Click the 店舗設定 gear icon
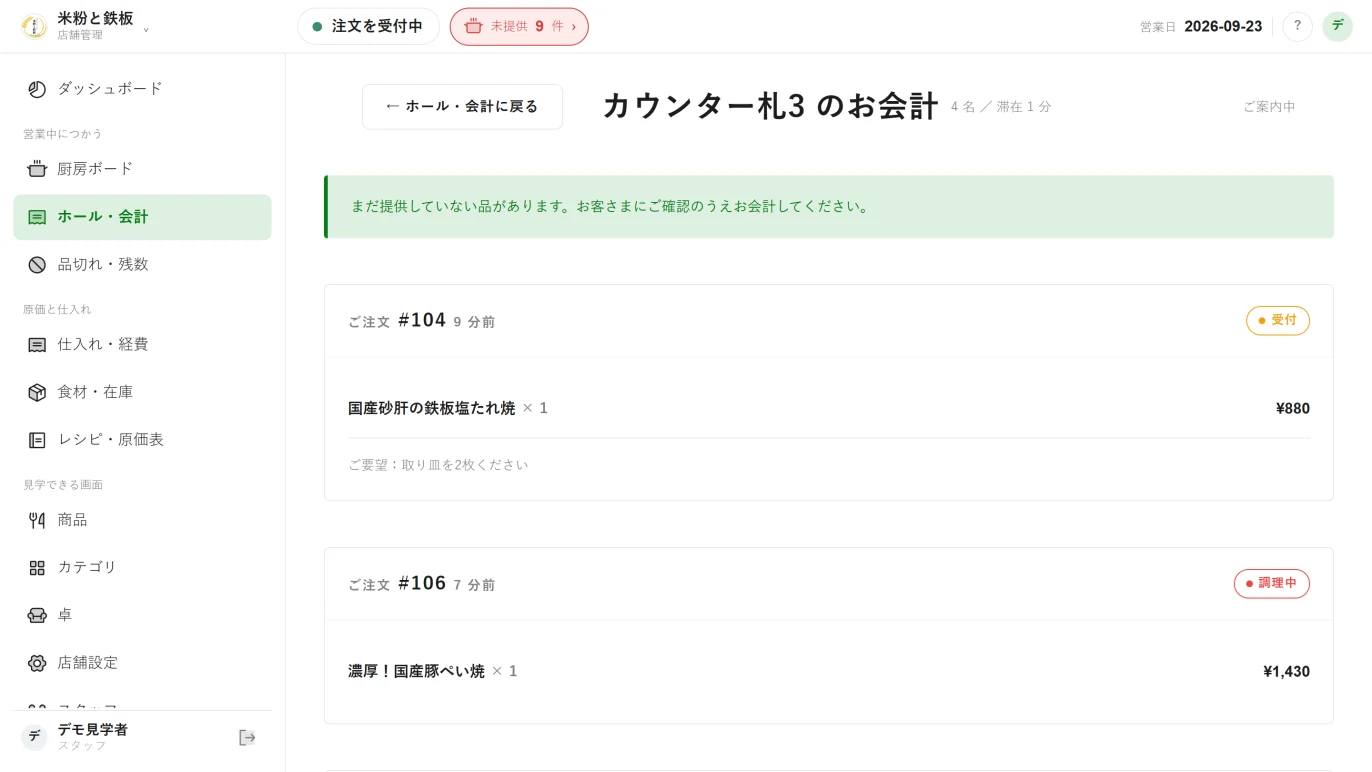 point(37,663)
